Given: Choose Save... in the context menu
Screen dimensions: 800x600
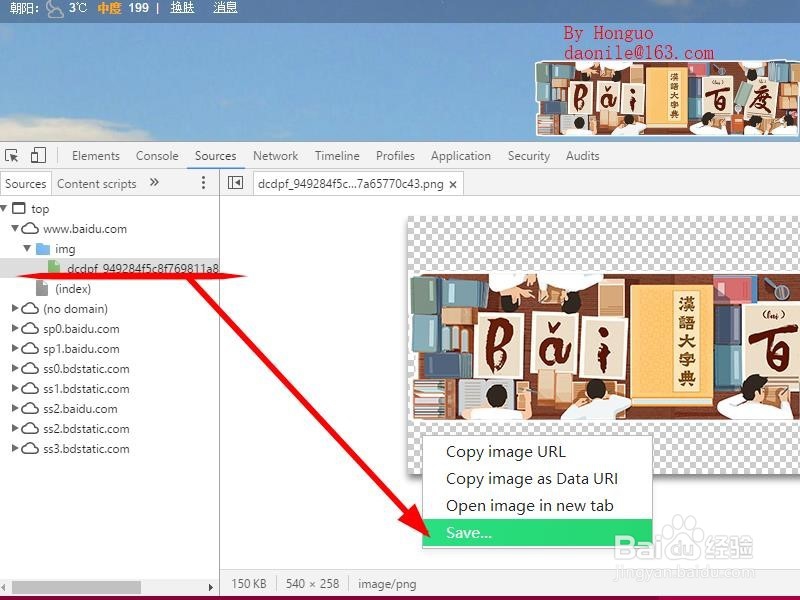Looking at the screenshot, I should 538,533.
